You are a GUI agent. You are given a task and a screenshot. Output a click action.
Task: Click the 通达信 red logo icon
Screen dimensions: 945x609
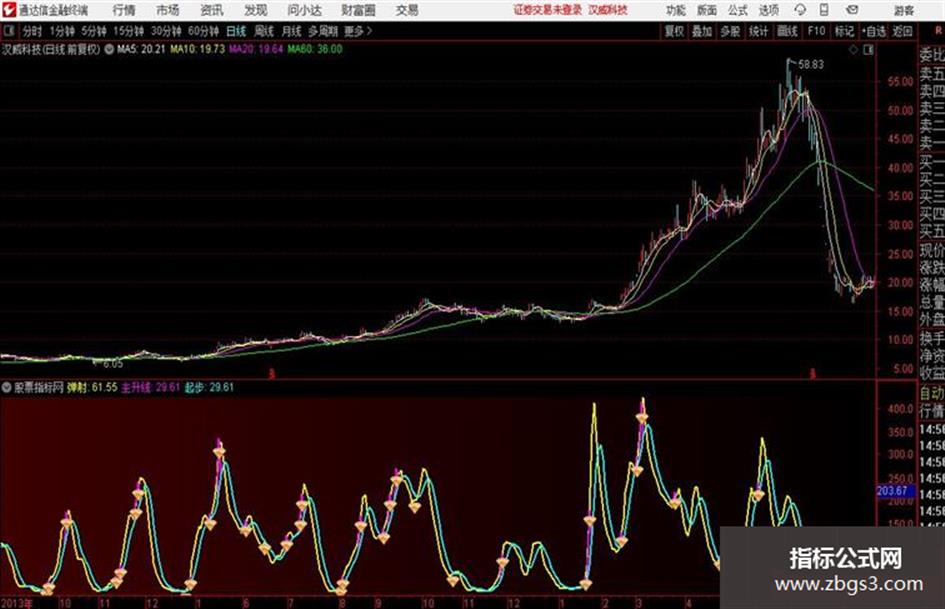click(x=8, y=10)
